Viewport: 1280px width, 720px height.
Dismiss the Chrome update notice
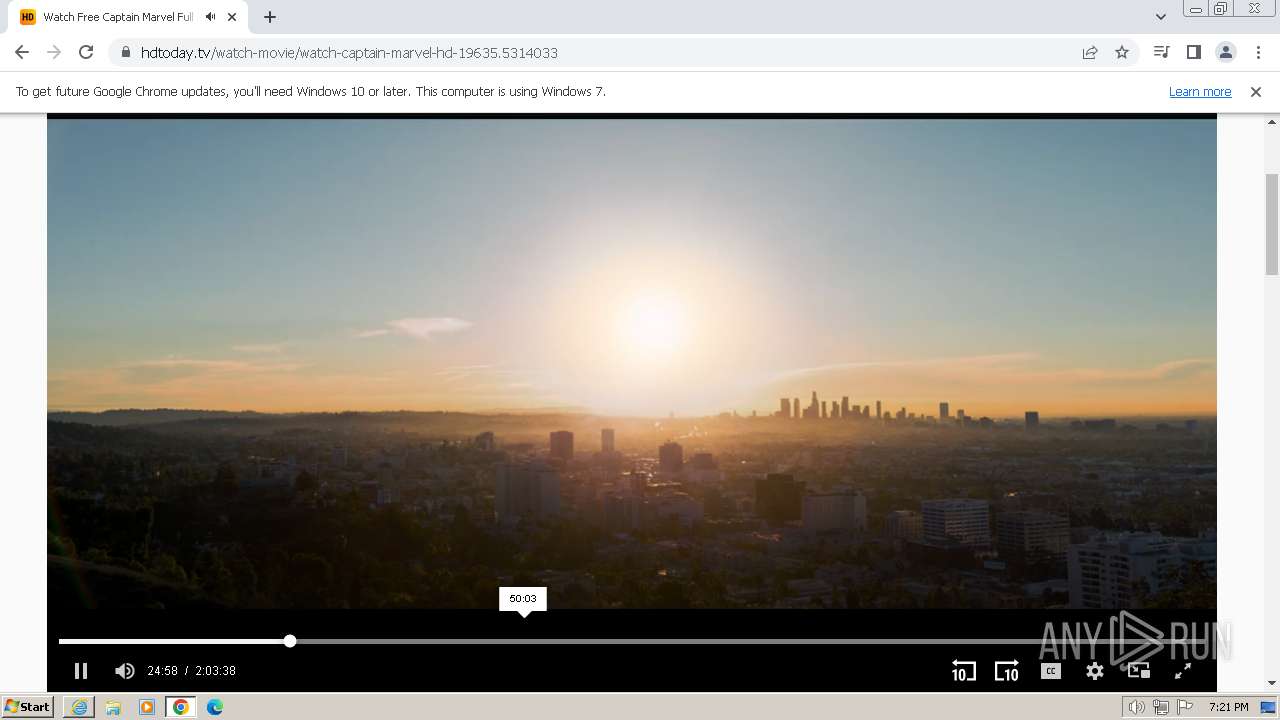click(1256, 92)
